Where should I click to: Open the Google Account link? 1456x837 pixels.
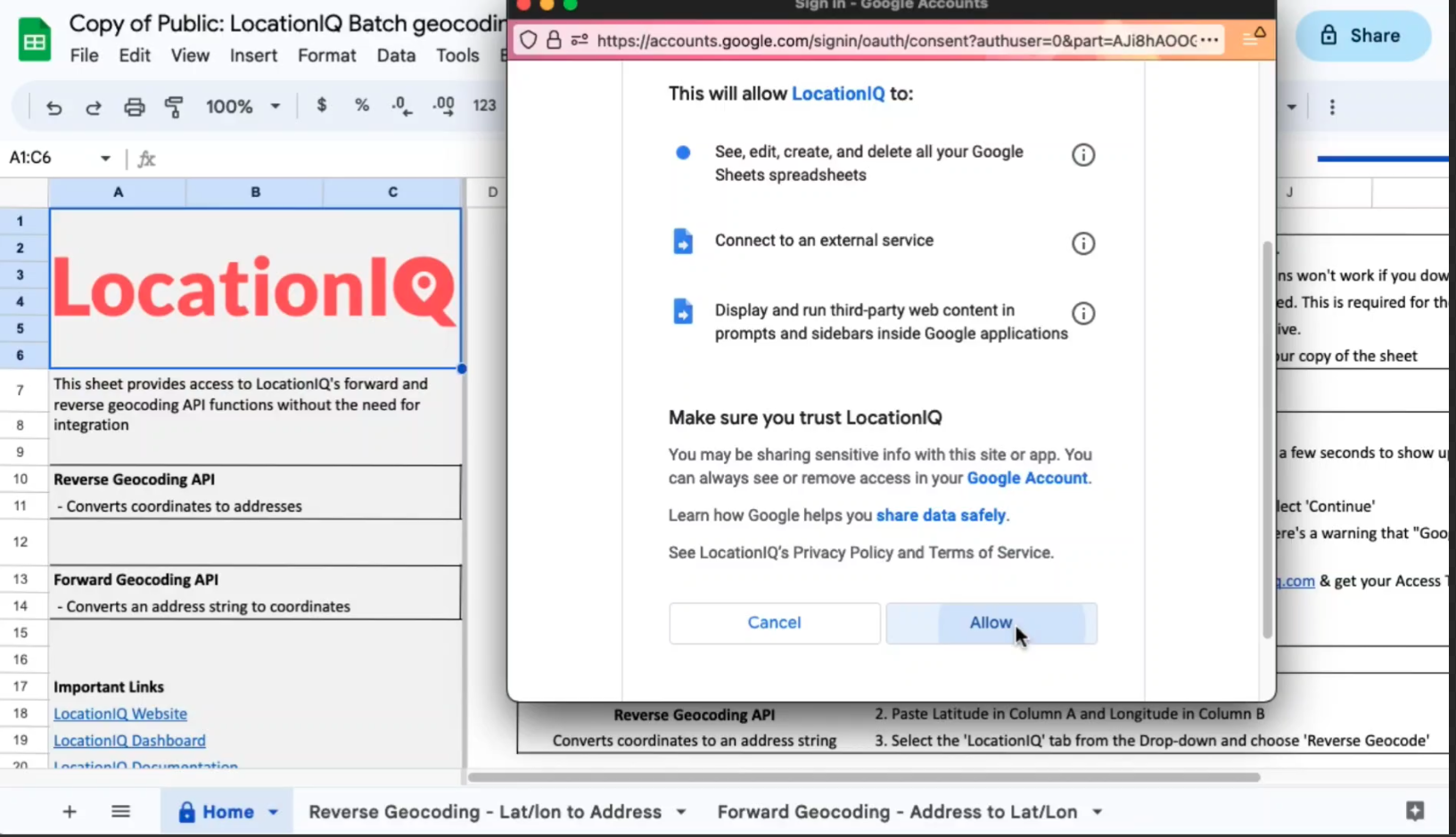(x=1027, y=478)
